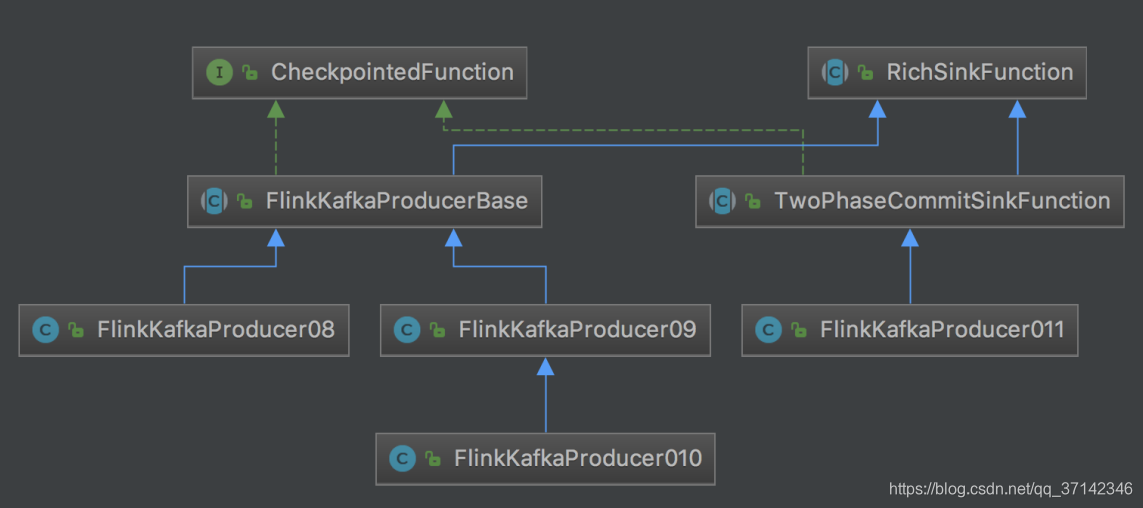The height and width of the screenshot is (508, 1143).
Task: Select the TwoPhaseCommitSinkFunction node label
Action: click(942, 200)
